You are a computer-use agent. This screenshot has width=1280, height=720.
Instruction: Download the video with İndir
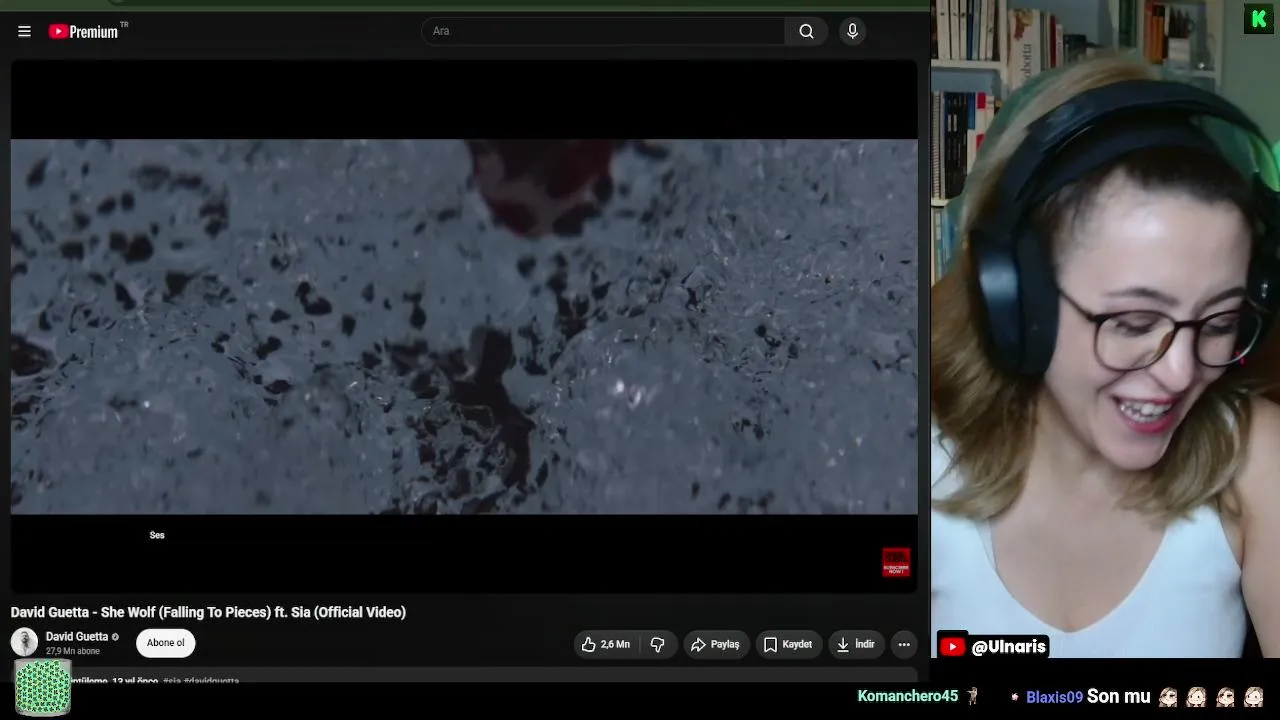[x=856, y=645]
